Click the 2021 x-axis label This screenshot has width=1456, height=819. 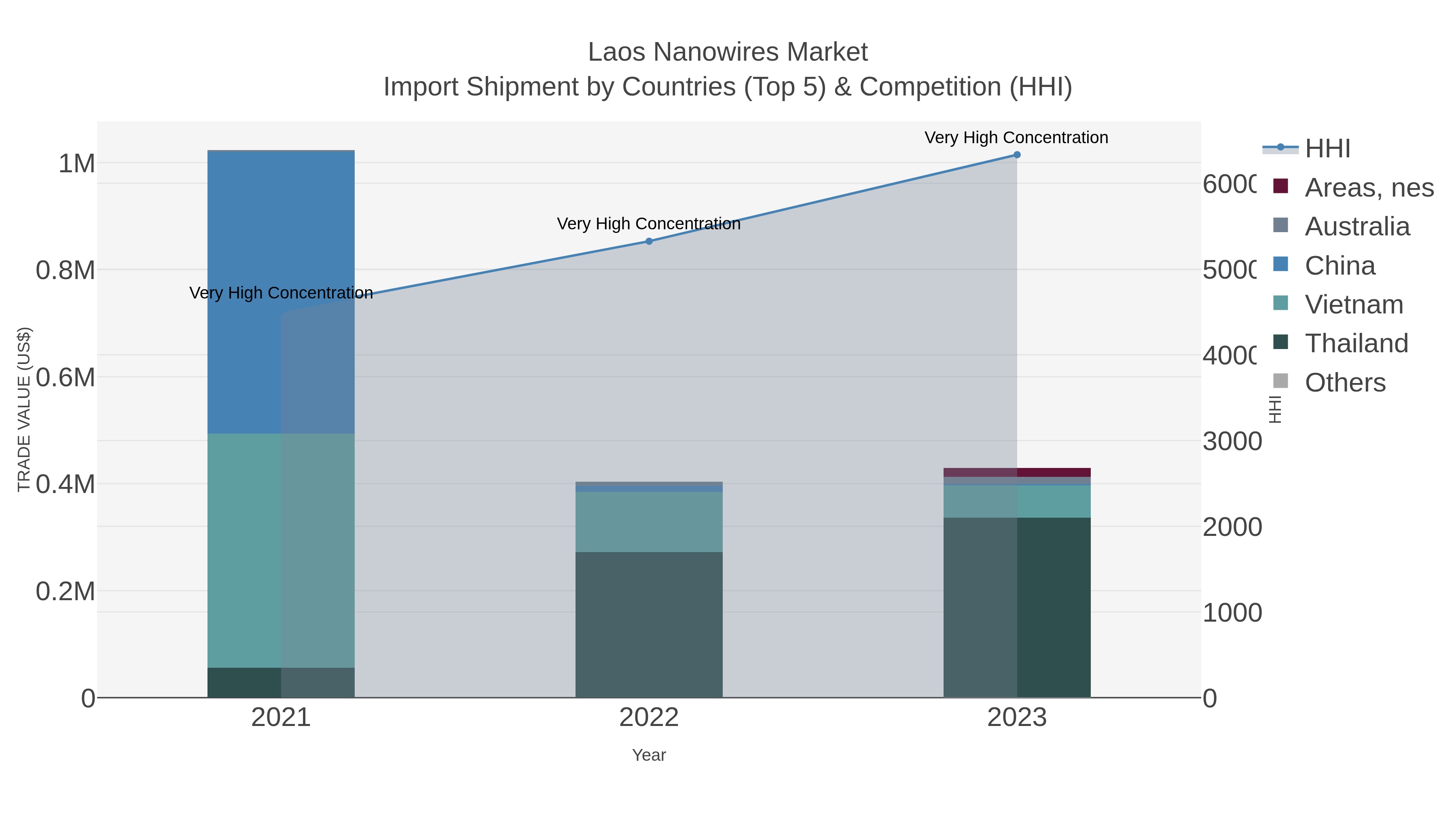[281, 717]
